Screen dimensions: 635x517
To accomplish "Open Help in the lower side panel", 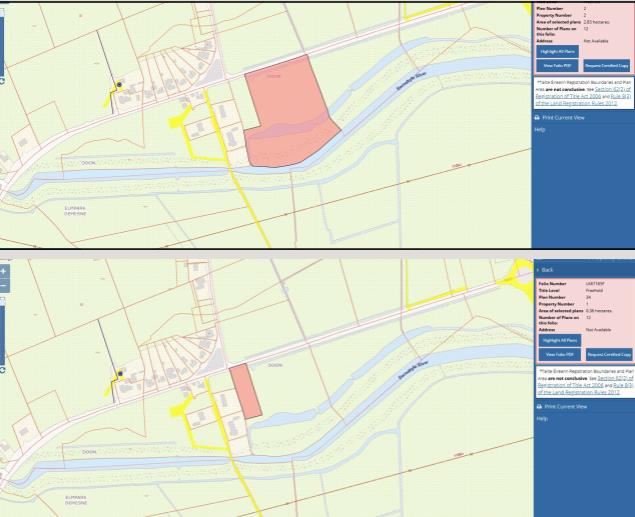I will [541, 418].
